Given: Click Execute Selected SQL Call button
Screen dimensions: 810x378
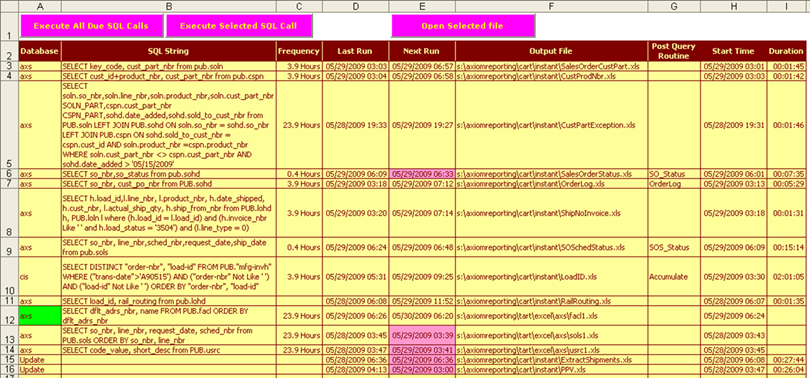Looking at the screenshot, I should coord(239,26).
